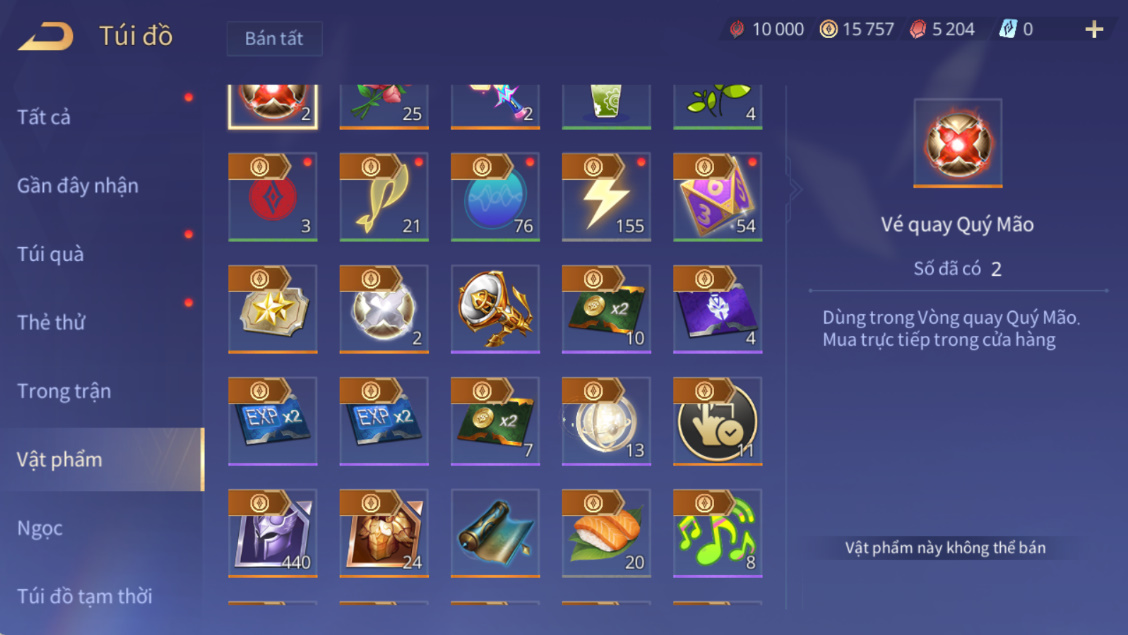The image size is (1128, 635).
Task: Click the Bán tất button
Action: tap(274, 38)
